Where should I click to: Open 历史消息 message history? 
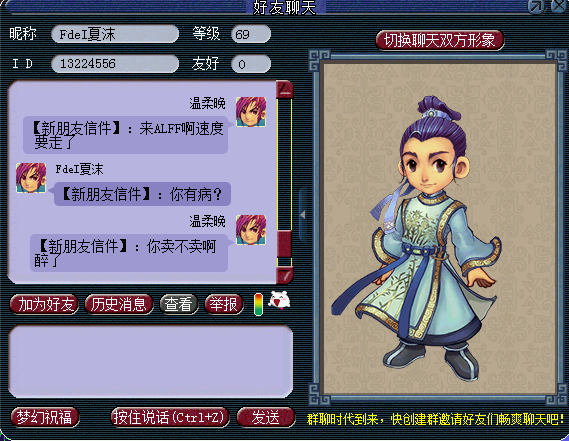pos(118,304)
